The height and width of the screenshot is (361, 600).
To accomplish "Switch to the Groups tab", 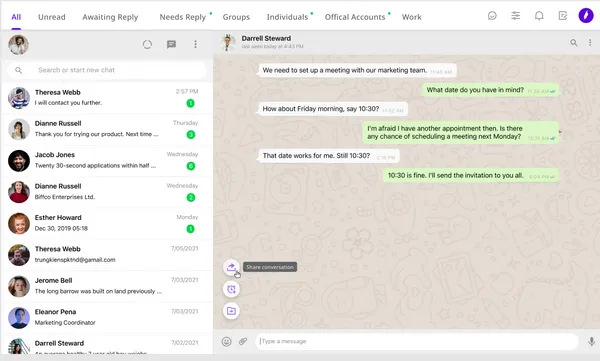I will pos(236,17).
